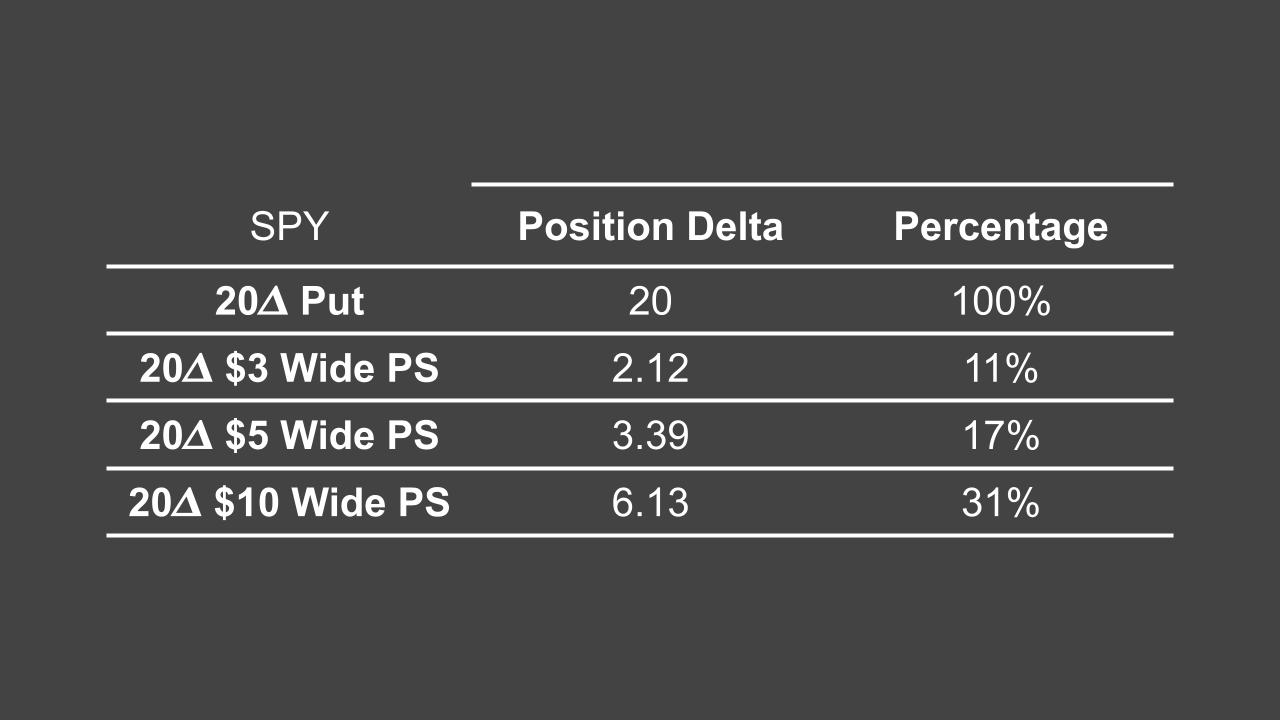Image resolution: width=1280 pixels, height=720 pixels.
Task: Select the 100% percentage cell
Action: [1000, 301]
